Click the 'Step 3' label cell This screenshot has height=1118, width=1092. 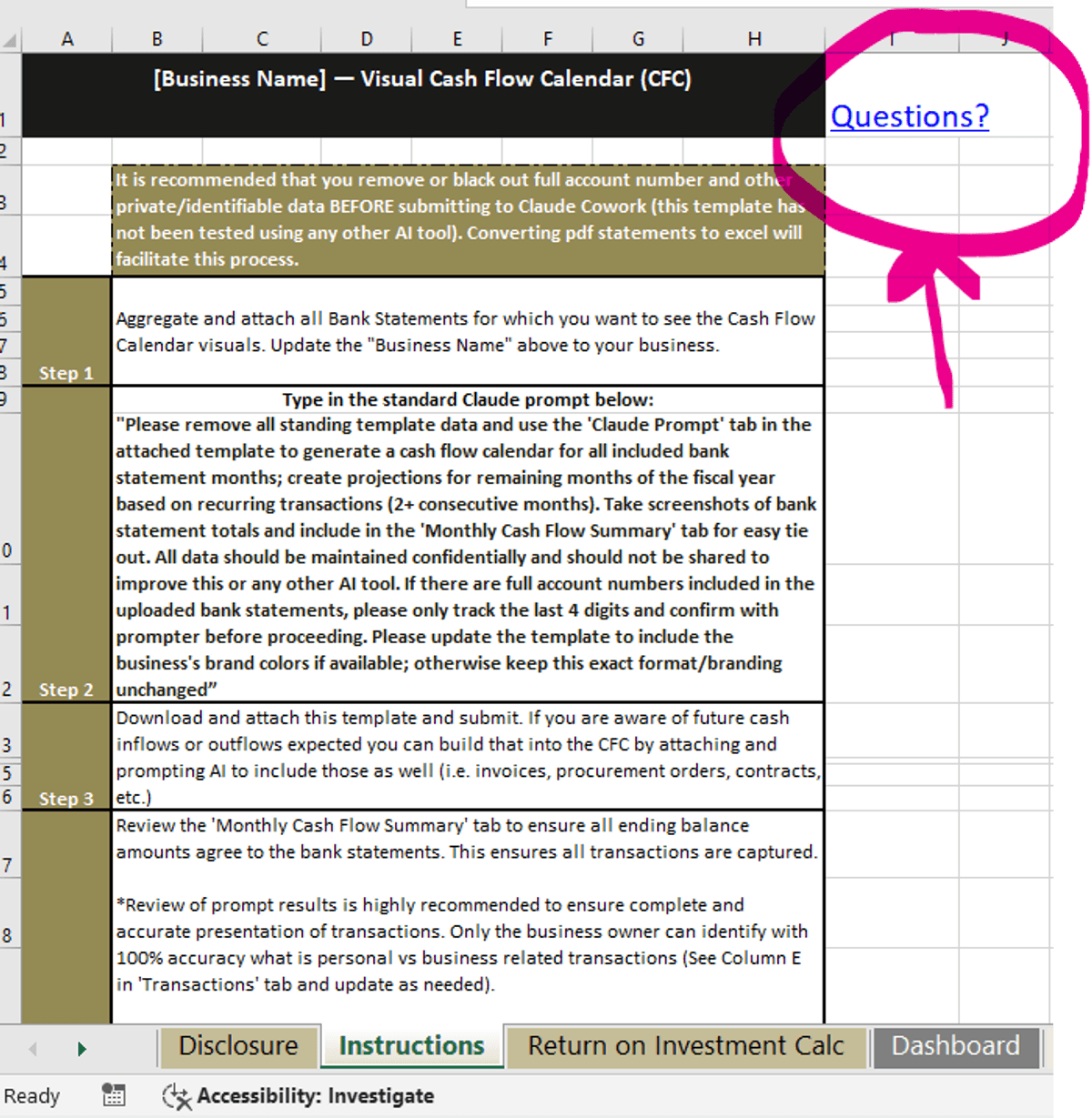point(66,756)
